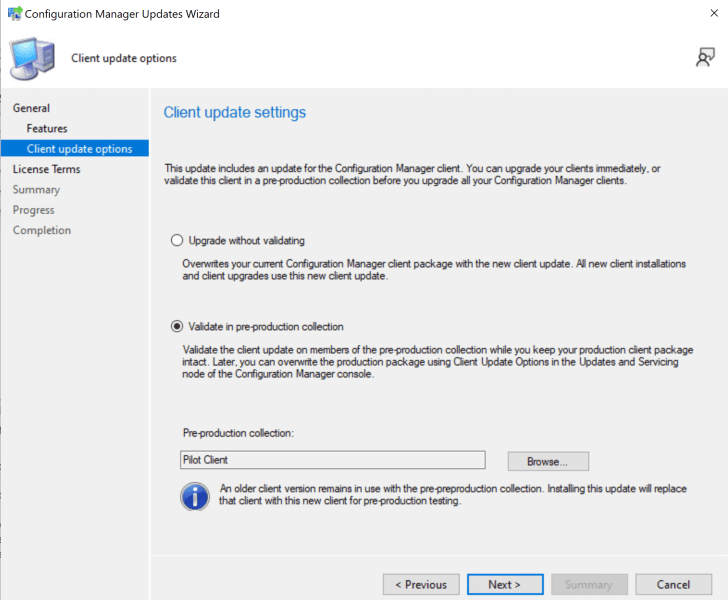Click the Pre-production collection label
Viewport: 728px width, 600px height.
(x=238, y=433)
